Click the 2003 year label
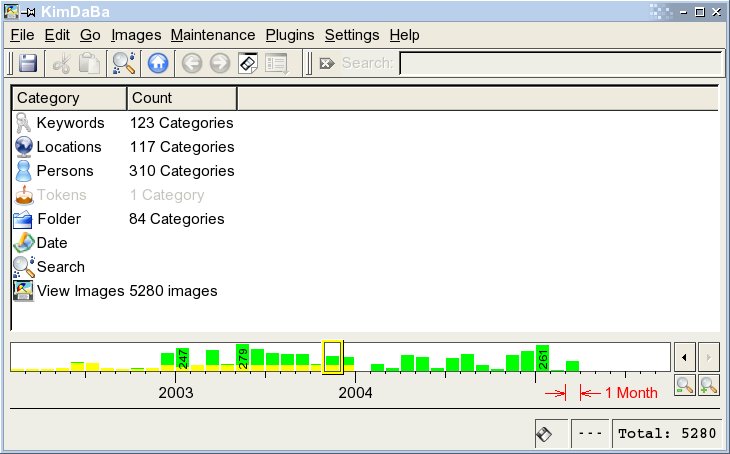 point(176,393)
